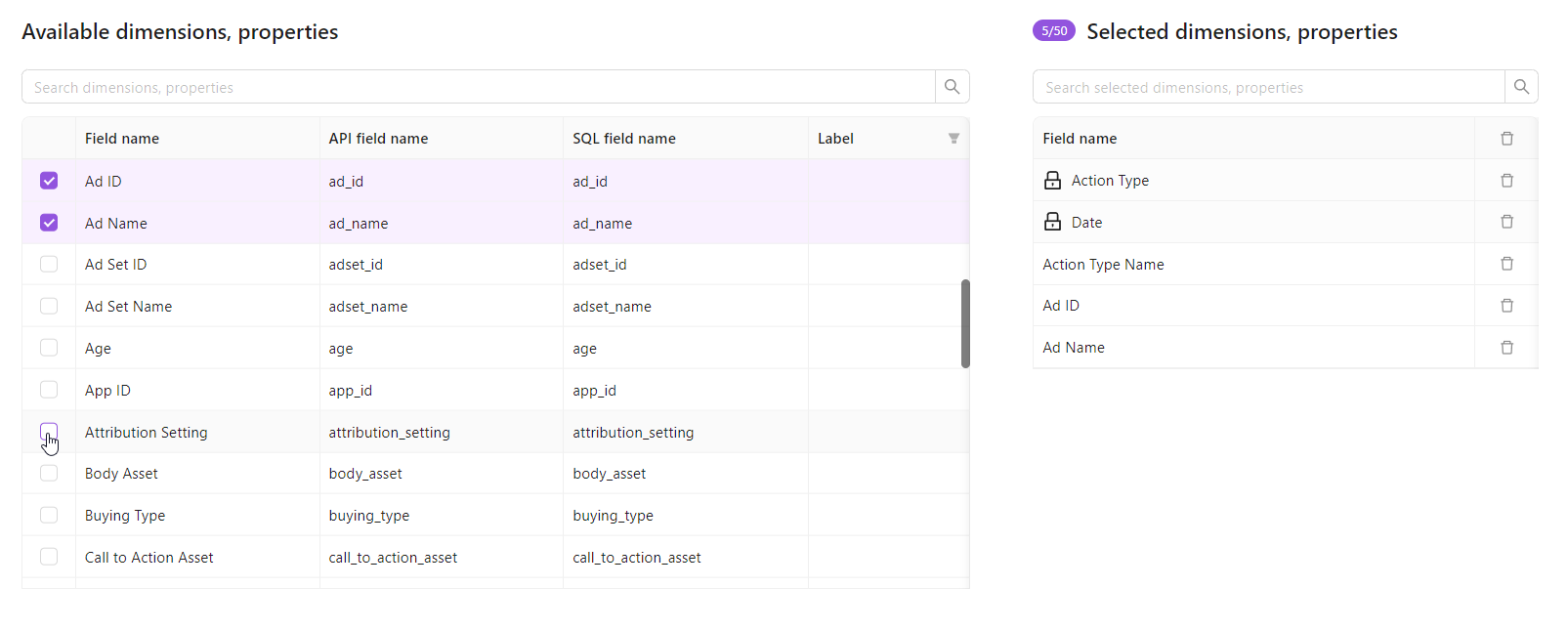Remove Date using its trash icon
1568x629 pixels.
pyautogui.click(x=1506, y=223)
